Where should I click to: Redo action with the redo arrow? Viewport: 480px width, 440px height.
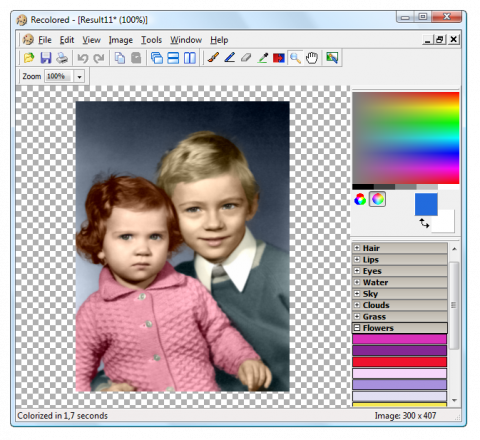point(99,58)
